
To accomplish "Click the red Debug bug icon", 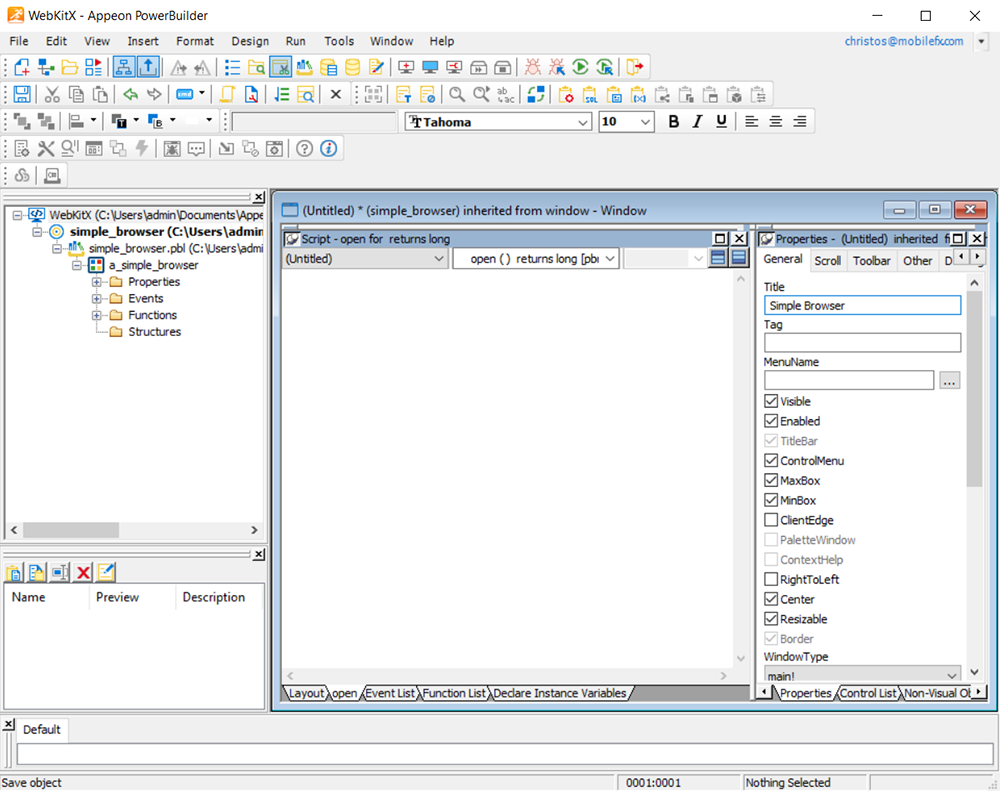I will (x=533, y=67).
